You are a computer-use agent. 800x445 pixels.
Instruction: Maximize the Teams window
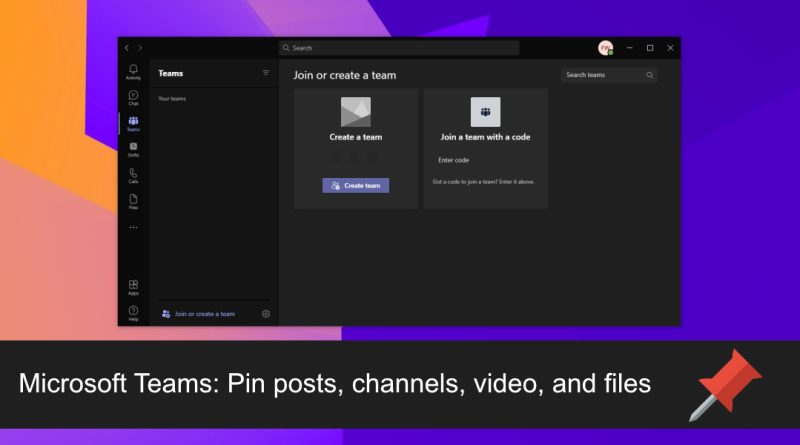pos(650,48)
